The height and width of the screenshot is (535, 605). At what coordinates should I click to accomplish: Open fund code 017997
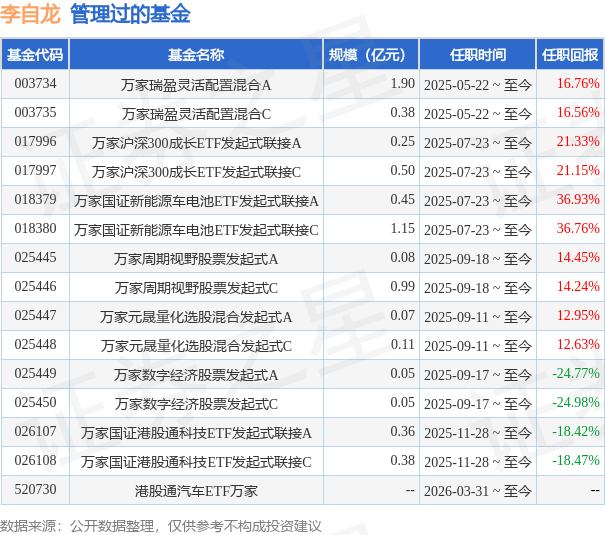tap(35, 171)
